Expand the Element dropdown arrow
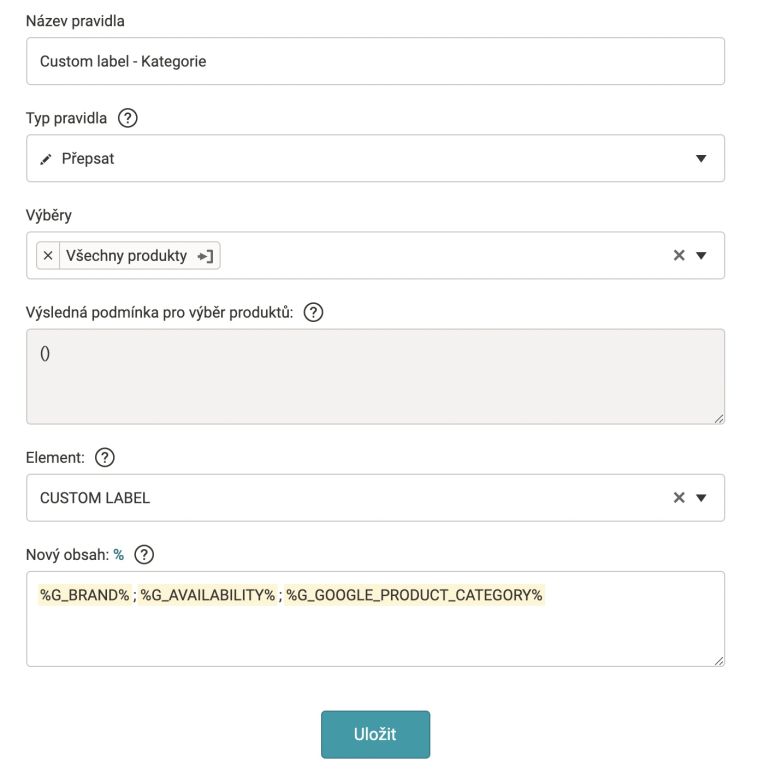Viewport: 764px width, 775px height. (701, 497)
